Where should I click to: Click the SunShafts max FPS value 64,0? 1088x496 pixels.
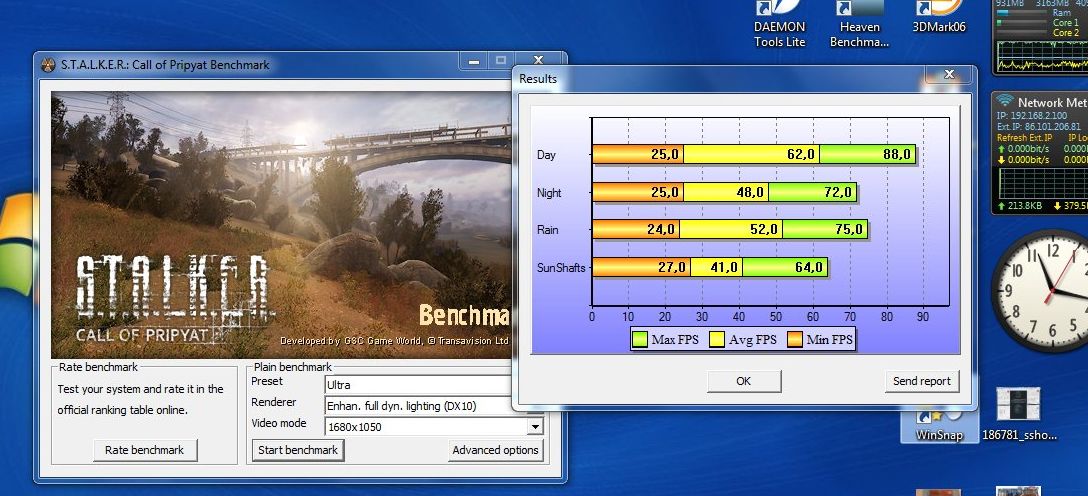(x=809, y=267)
